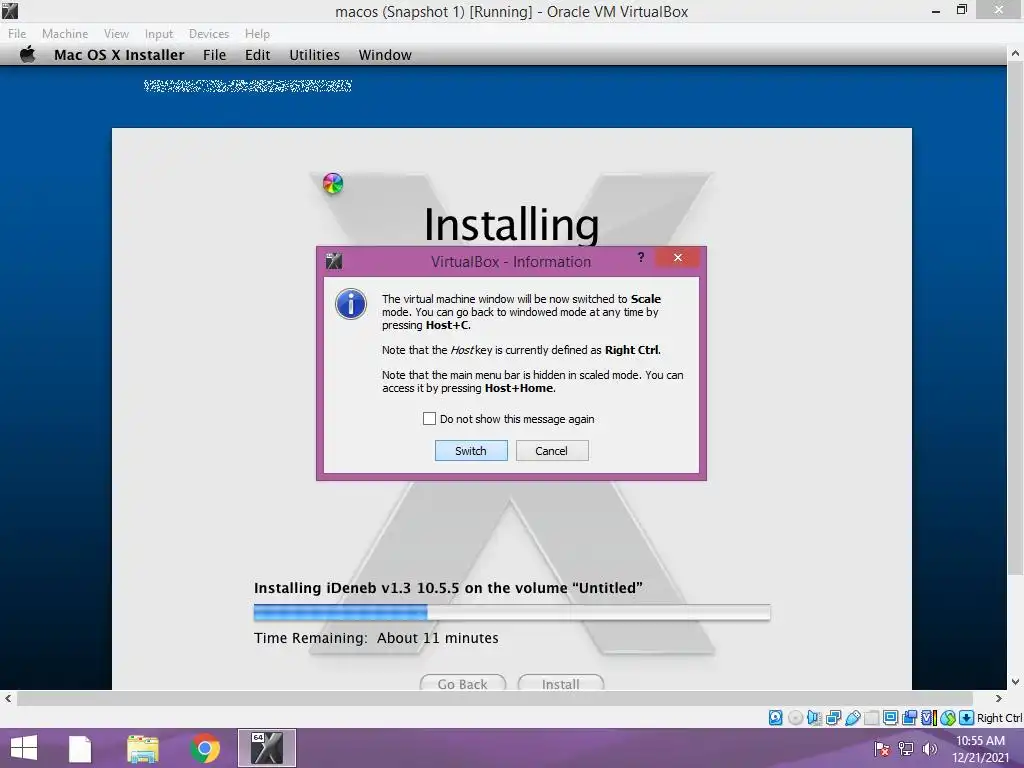Open the 'Mac OS X Installer' menu

tap(119, 55)
